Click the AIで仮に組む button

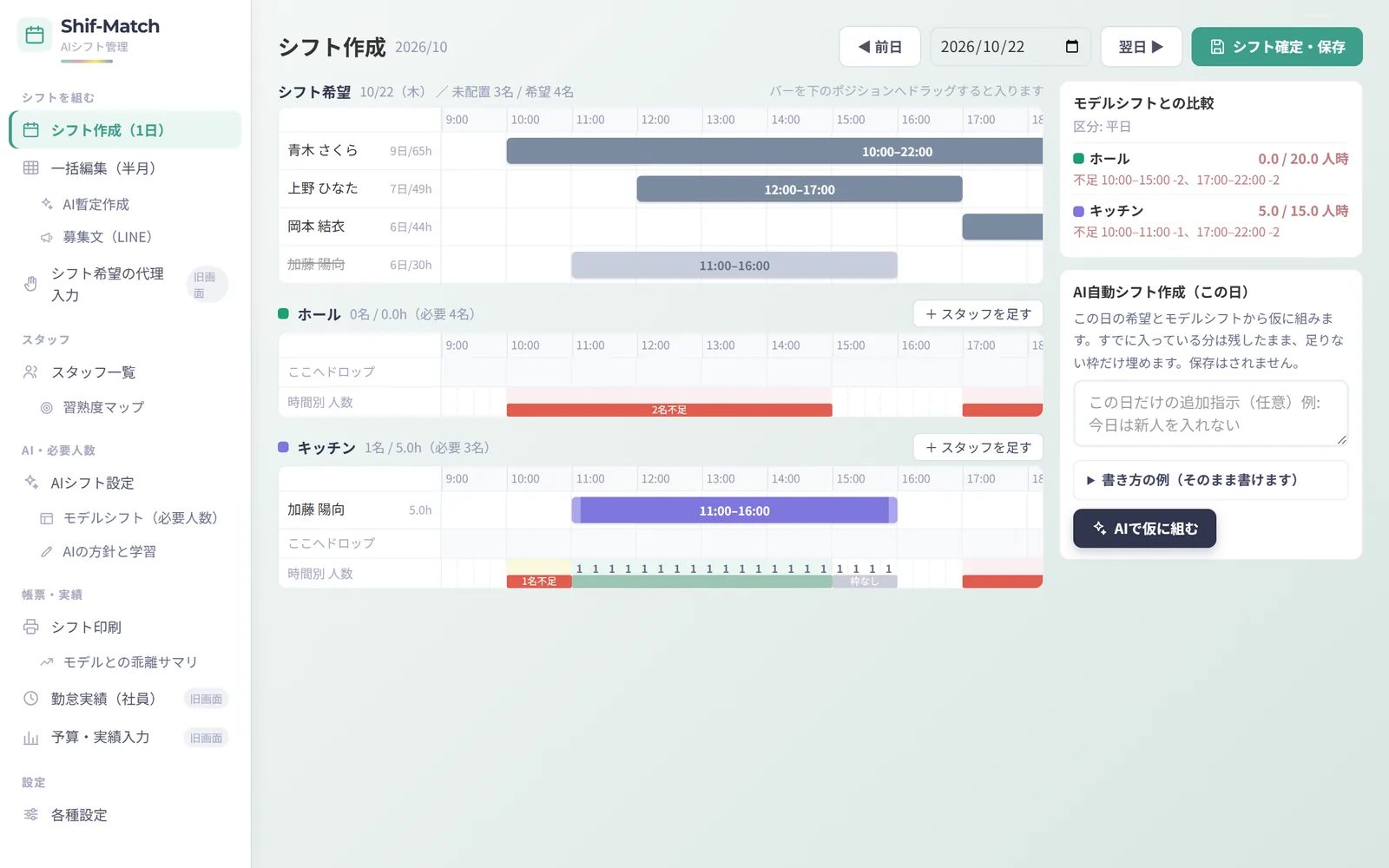pyautogui.click(x=1144, y=529)
